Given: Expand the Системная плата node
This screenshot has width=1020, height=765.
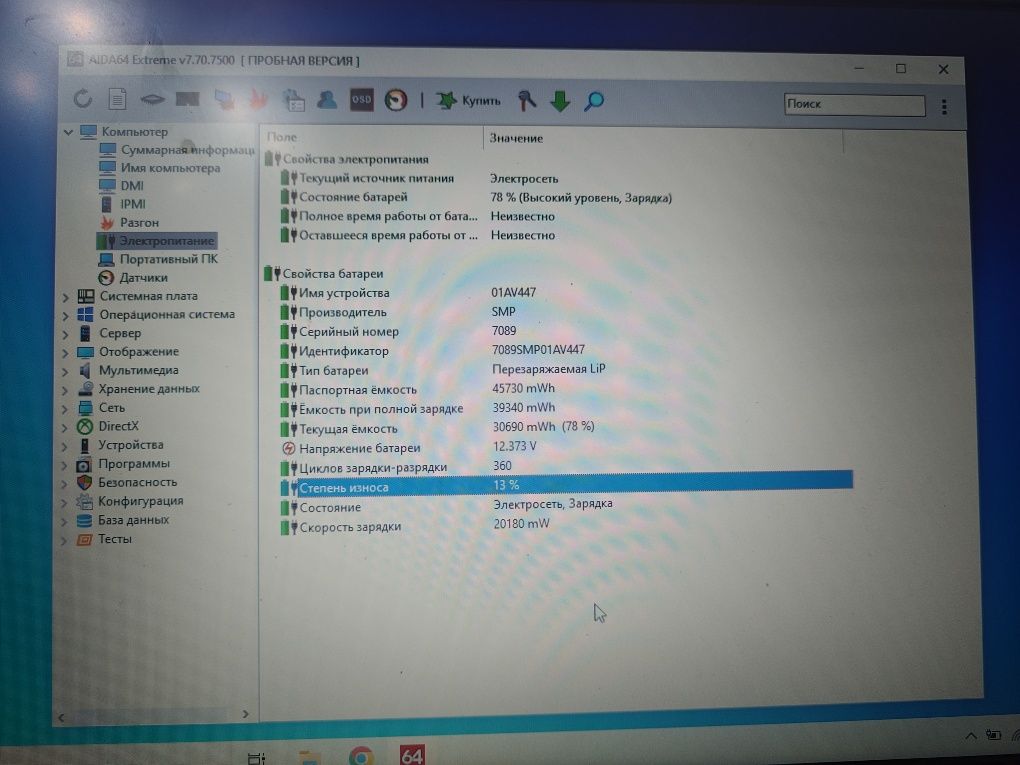Looking at the screenshot, I should point(65,297).
